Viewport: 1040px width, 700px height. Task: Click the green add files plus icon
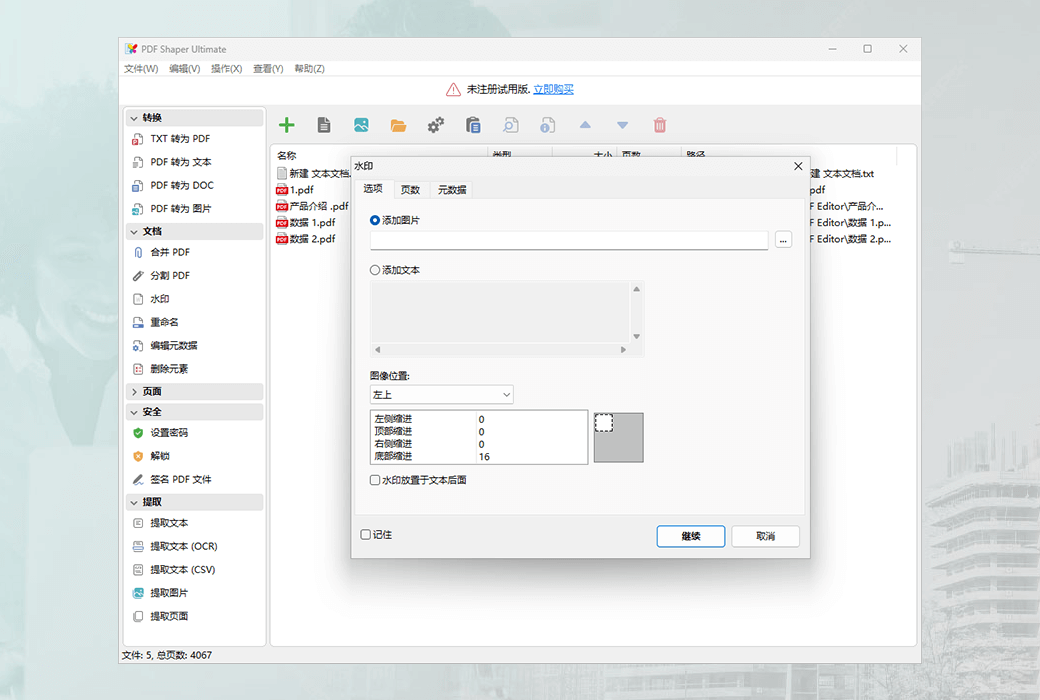287,124
